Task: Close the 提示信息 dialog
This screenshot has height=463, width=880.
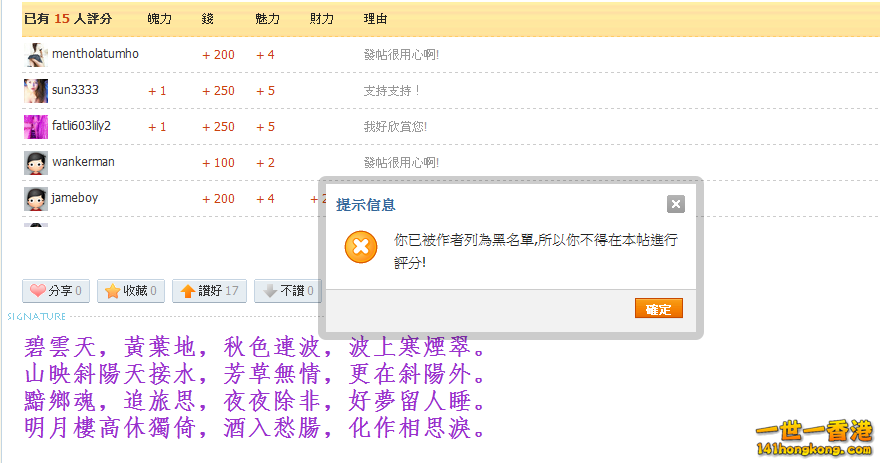Action: (x=676, y=204)
